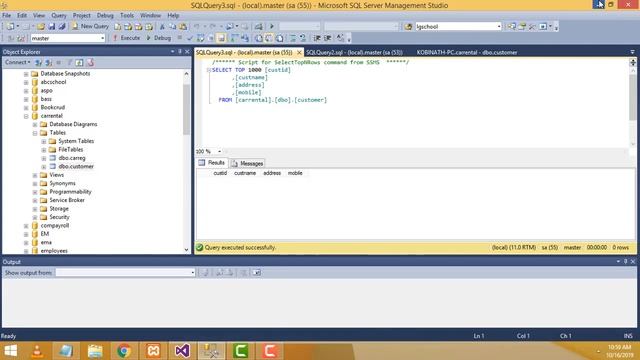
Task: Close the SQLQuery3.sql tab
Action: [299, 53]
